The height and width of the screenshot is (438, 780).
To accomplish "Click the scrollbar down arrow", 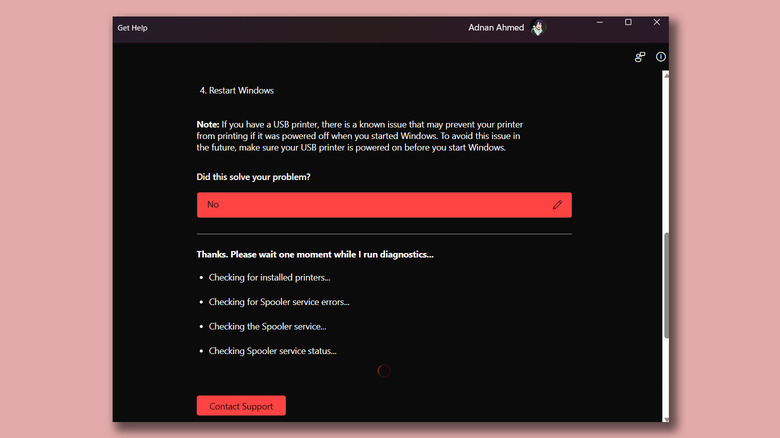I will 666,419.
